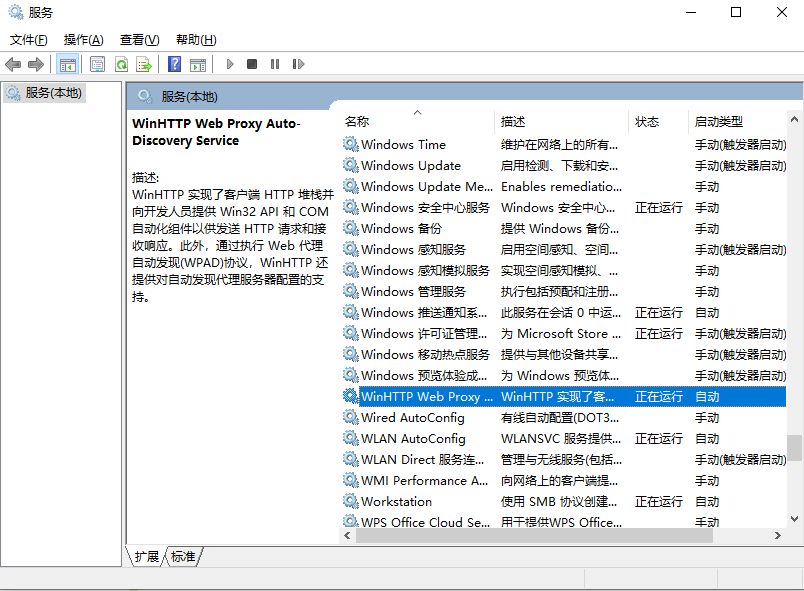The height and width of the screenshot is (591, 804).
Task: Click gear icon of WMI Performance row
Action: (x=351, y=481)
